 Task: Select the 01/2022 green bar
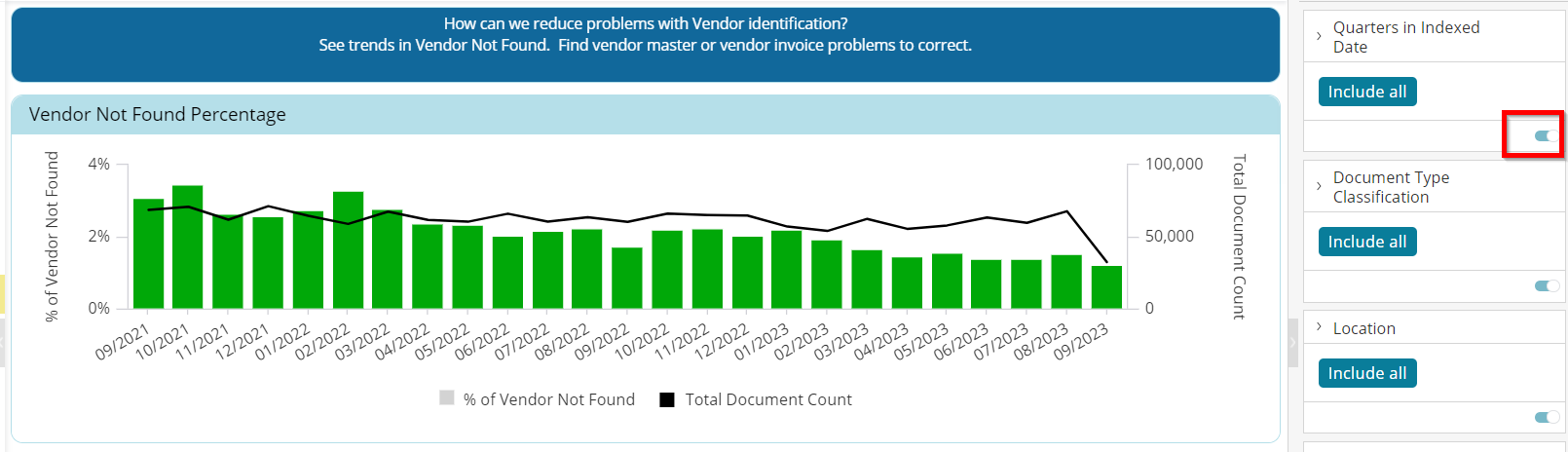308,260
